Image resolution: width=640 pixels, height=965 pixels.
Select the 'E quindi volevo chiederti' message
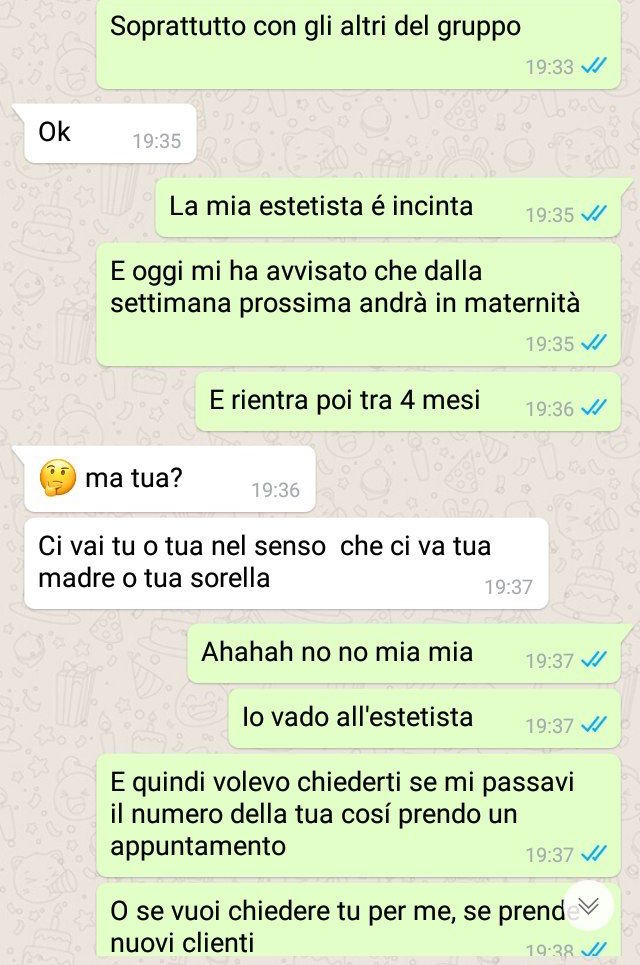pyautogui.click(x=358, y=815)
